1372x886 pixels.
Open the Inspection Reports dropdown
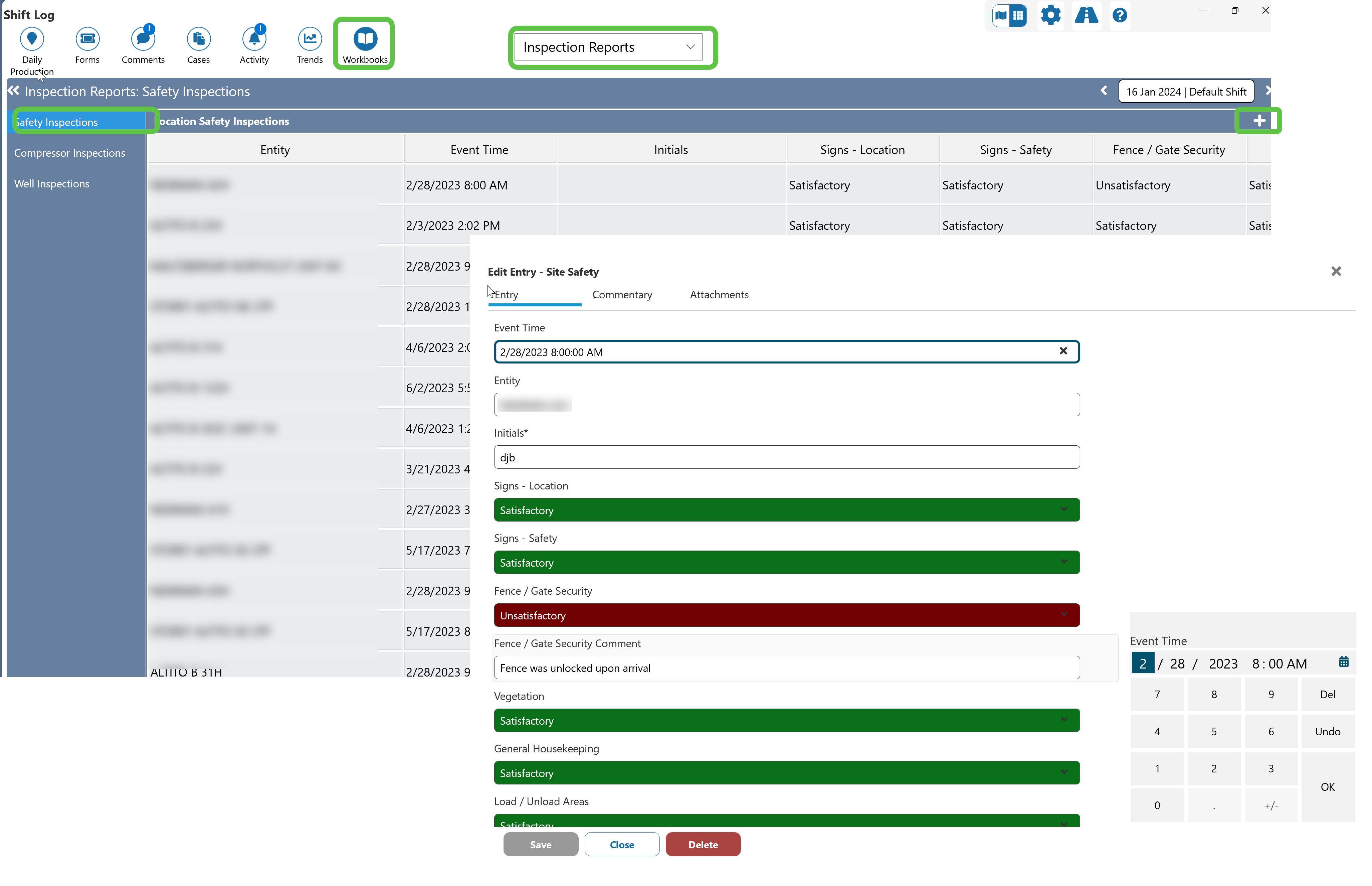608,47
